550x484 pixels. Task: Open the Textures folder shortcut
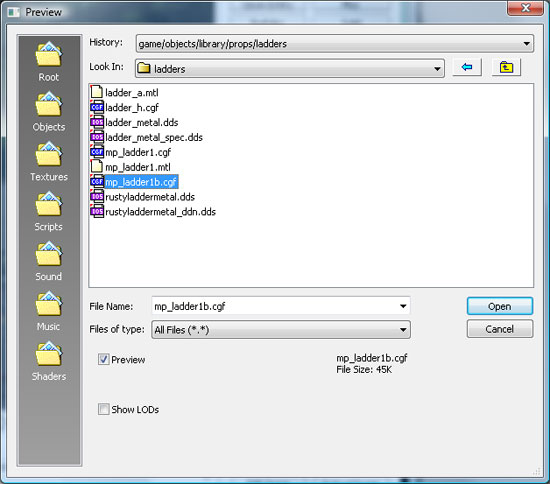pos(49,161)
